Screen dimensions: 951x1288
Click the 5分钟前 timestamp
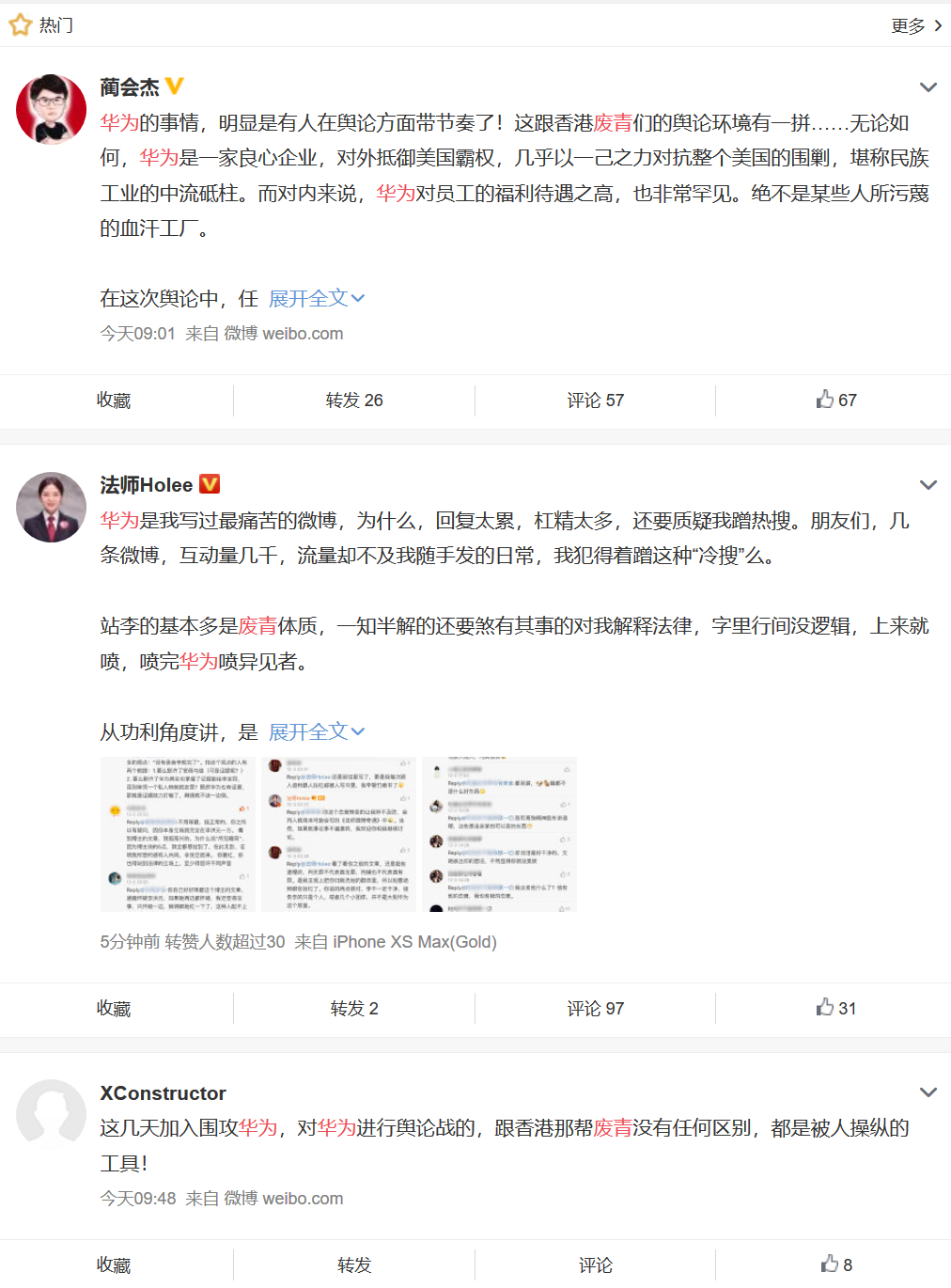point(130,942)
